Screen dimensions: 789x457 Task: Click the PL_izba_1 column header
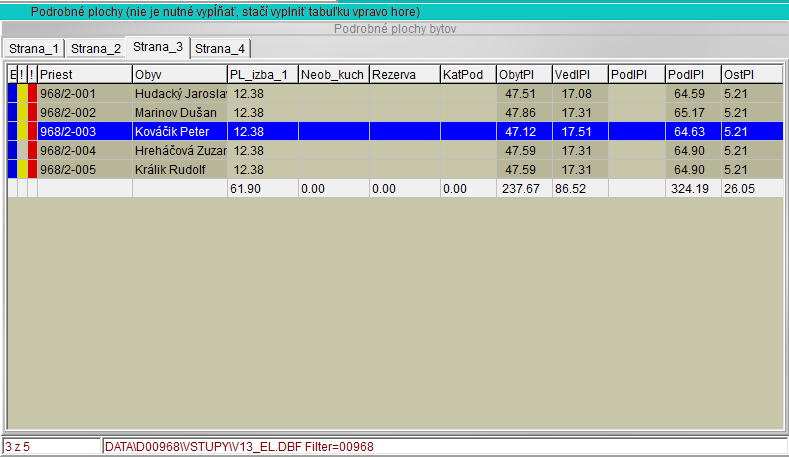tap(263, 74)
